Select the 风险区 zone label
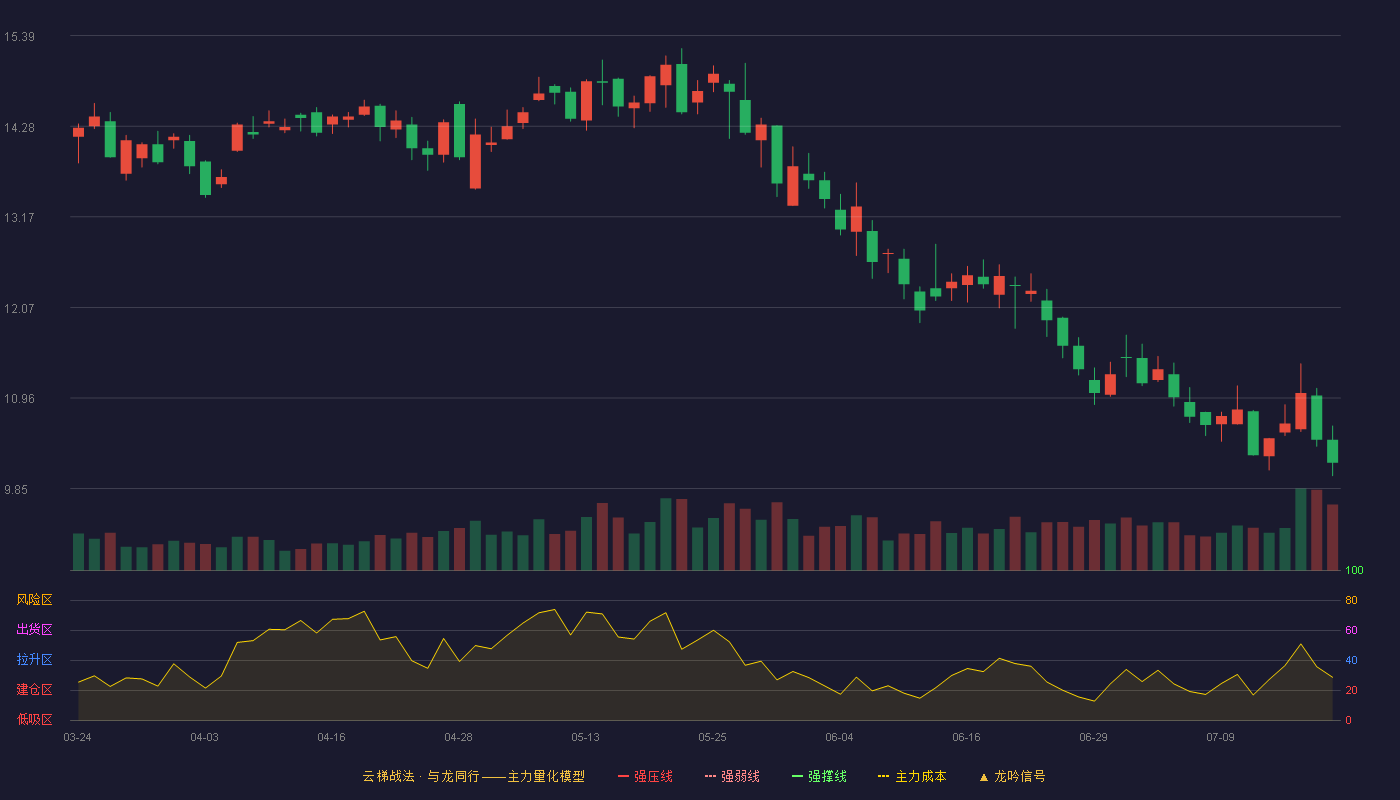This screenshot has width=1400, height=800. pos(34,600)
